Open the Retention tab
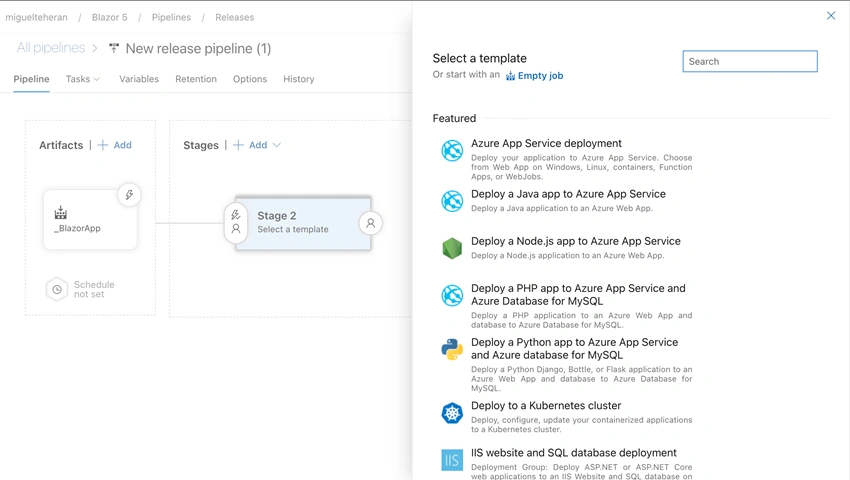This screenshot has width=850, height=480. pos(196,79)
